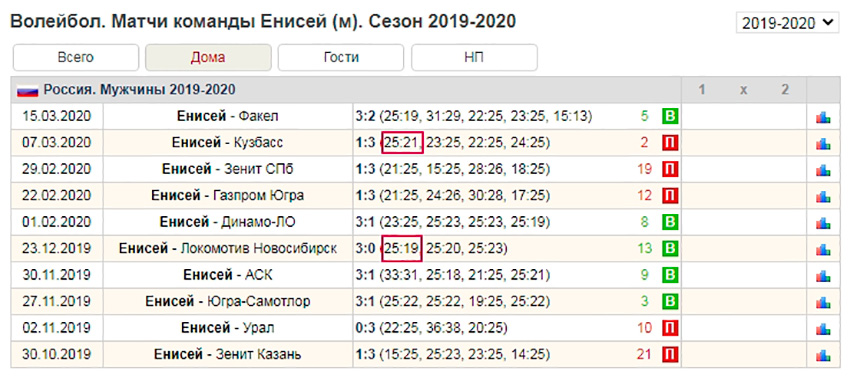Select the Дома tab
850x381 pixels.
pyautogui.click(x=208, y=57)
